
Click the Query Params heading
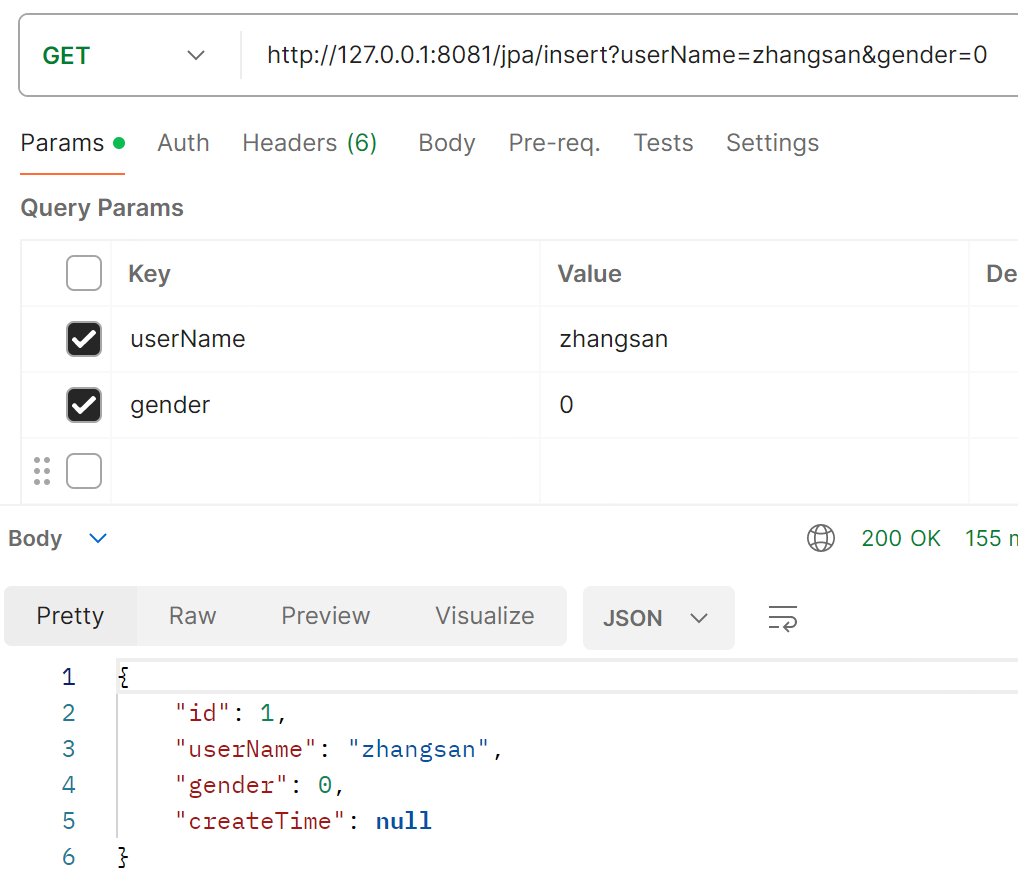[x=102, y=208]
